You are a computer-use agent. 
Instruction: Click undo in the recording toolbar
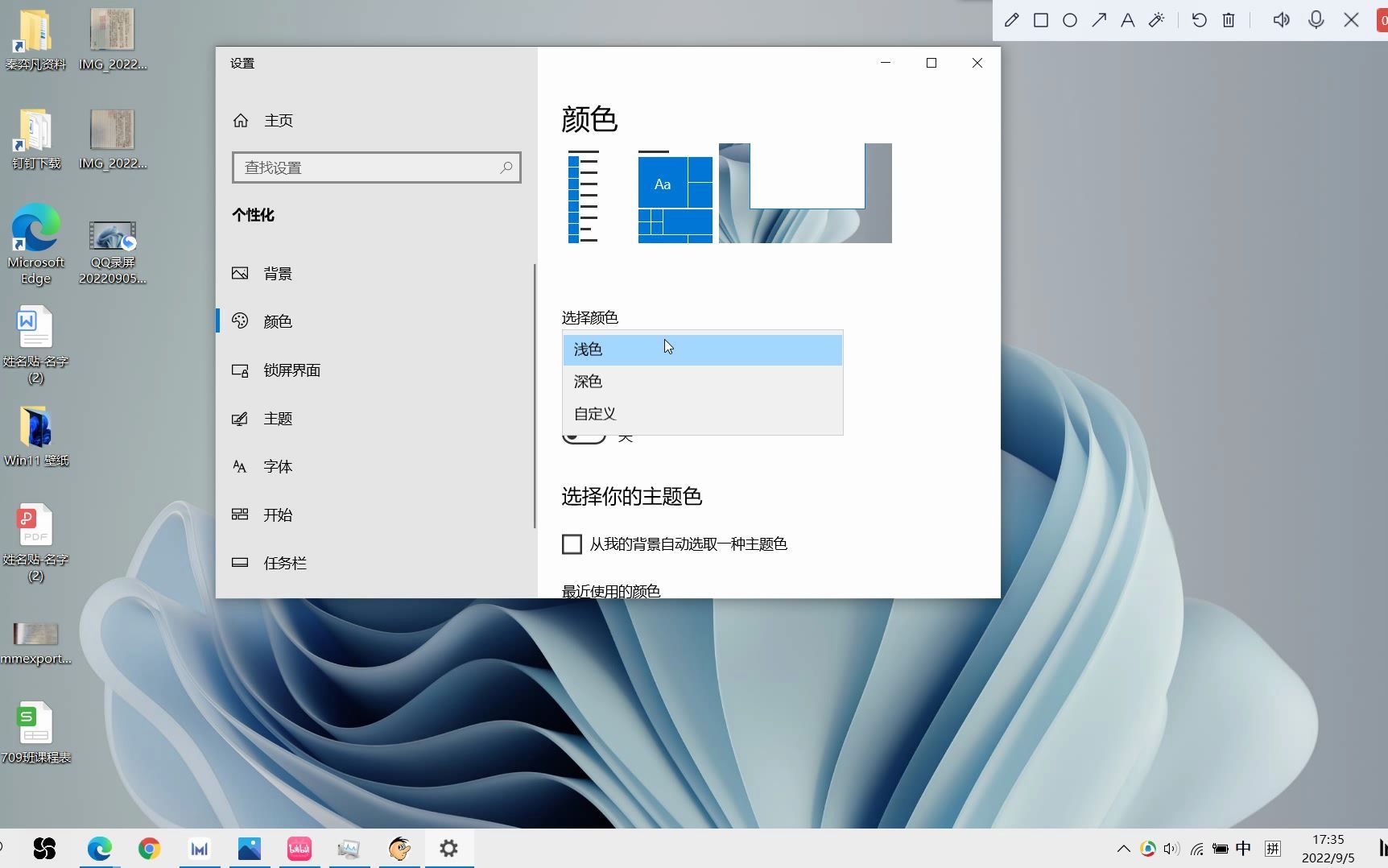[1199, 19]
